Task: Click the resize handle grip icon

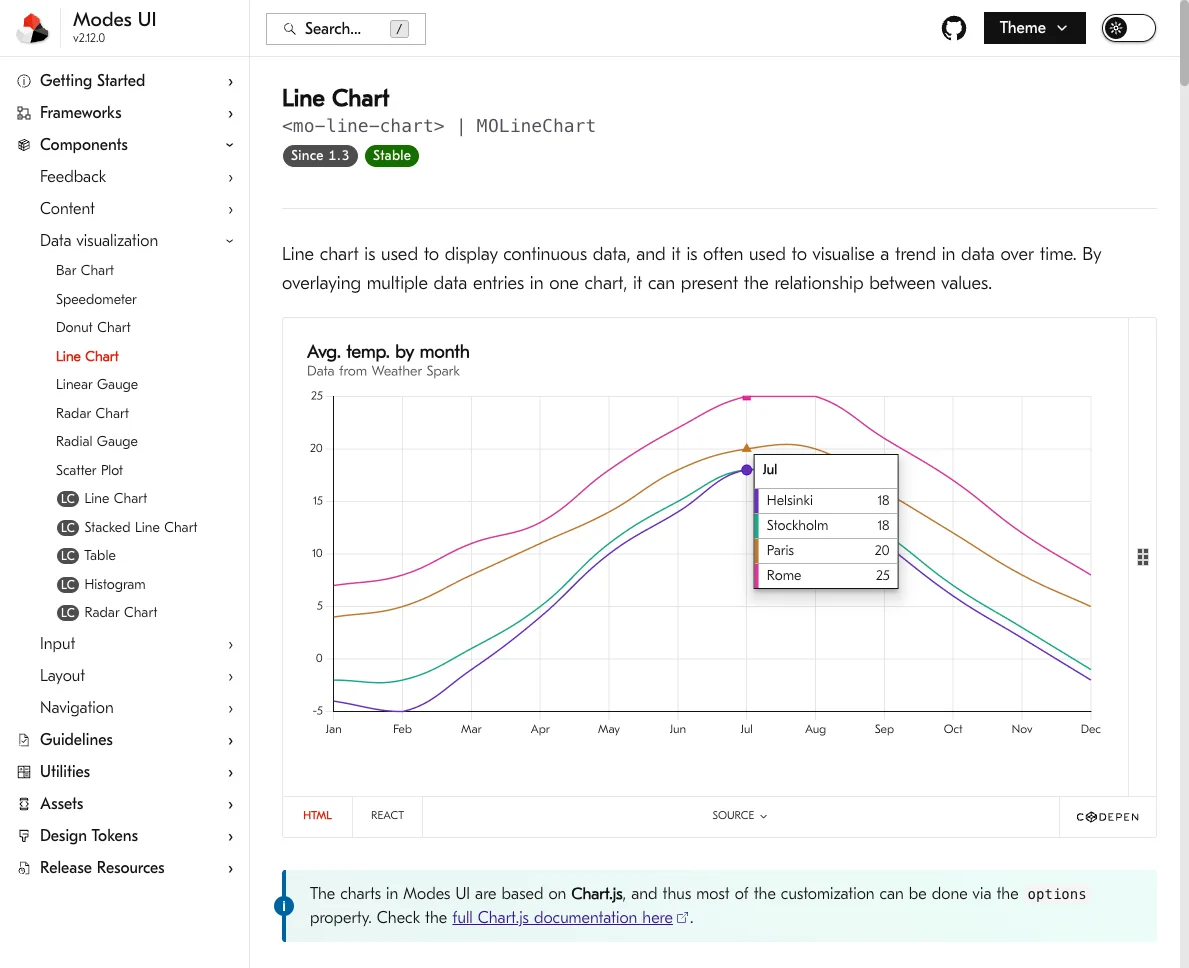Action: click(x=1143, y=557)
